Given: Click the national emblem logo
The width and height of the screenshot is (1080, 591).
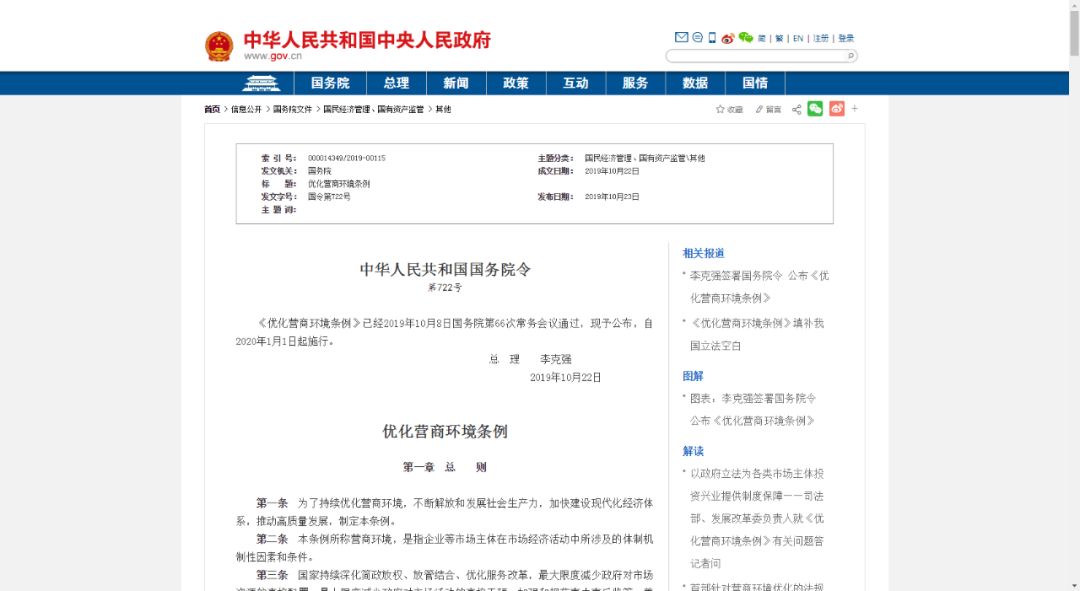Looking at the screenshot, I should point(219,46).
